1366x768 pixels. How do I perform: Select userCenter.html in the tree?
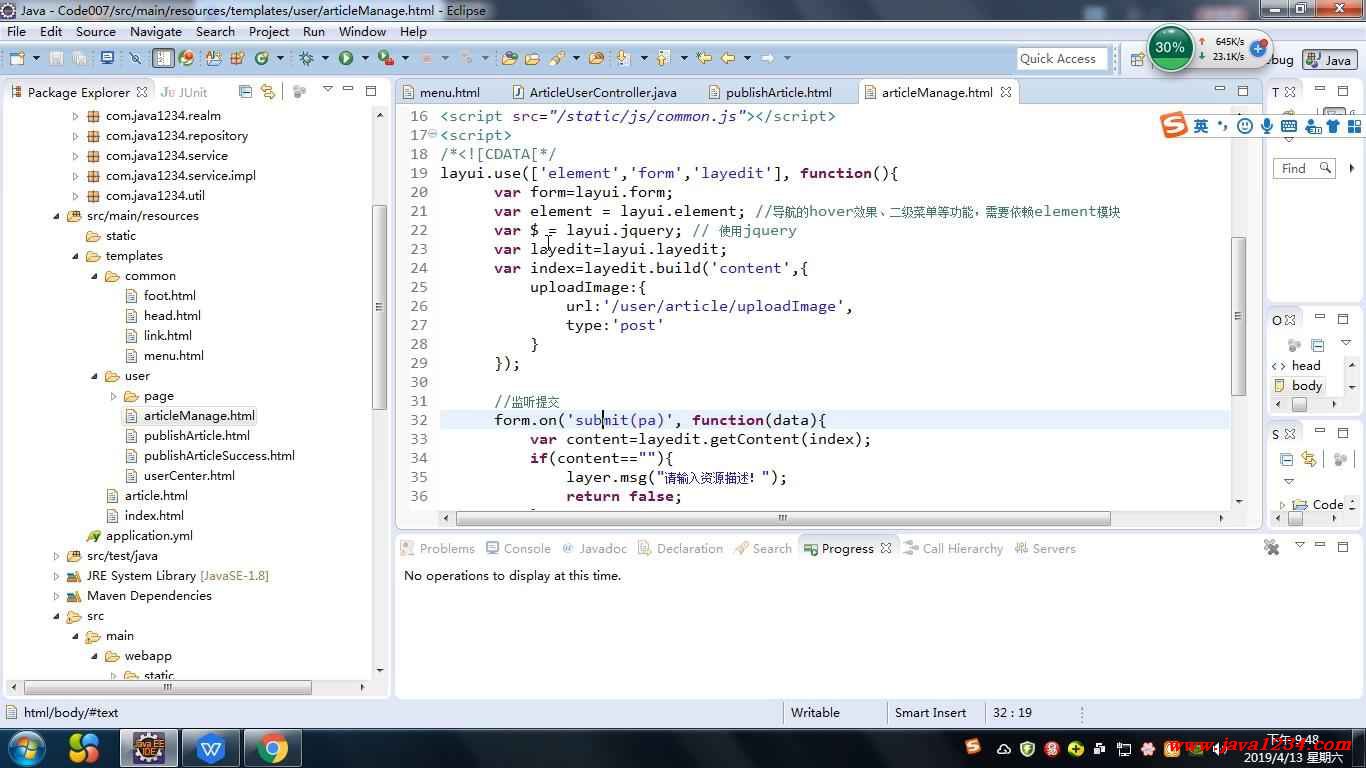[x=189, y=476]
